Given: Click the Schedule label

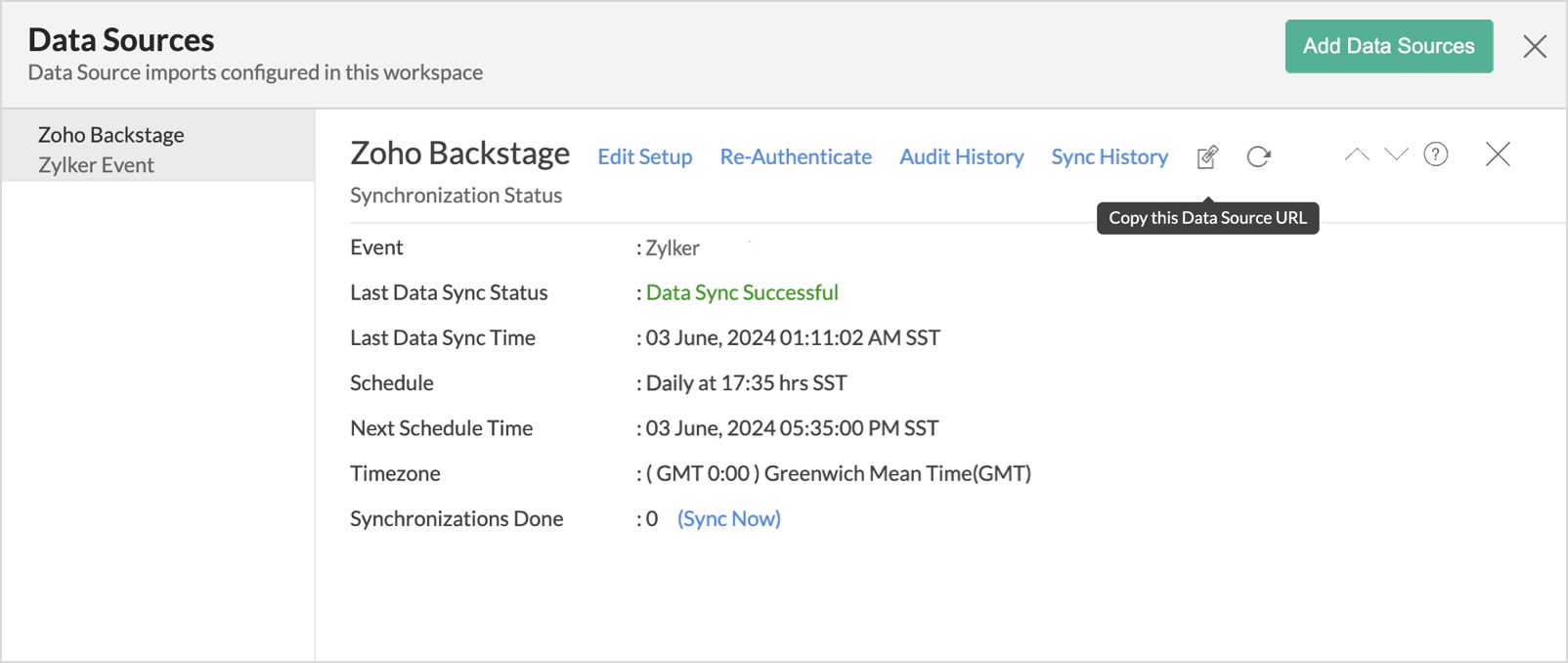Looking at the screenshot, I should [392, 382].
